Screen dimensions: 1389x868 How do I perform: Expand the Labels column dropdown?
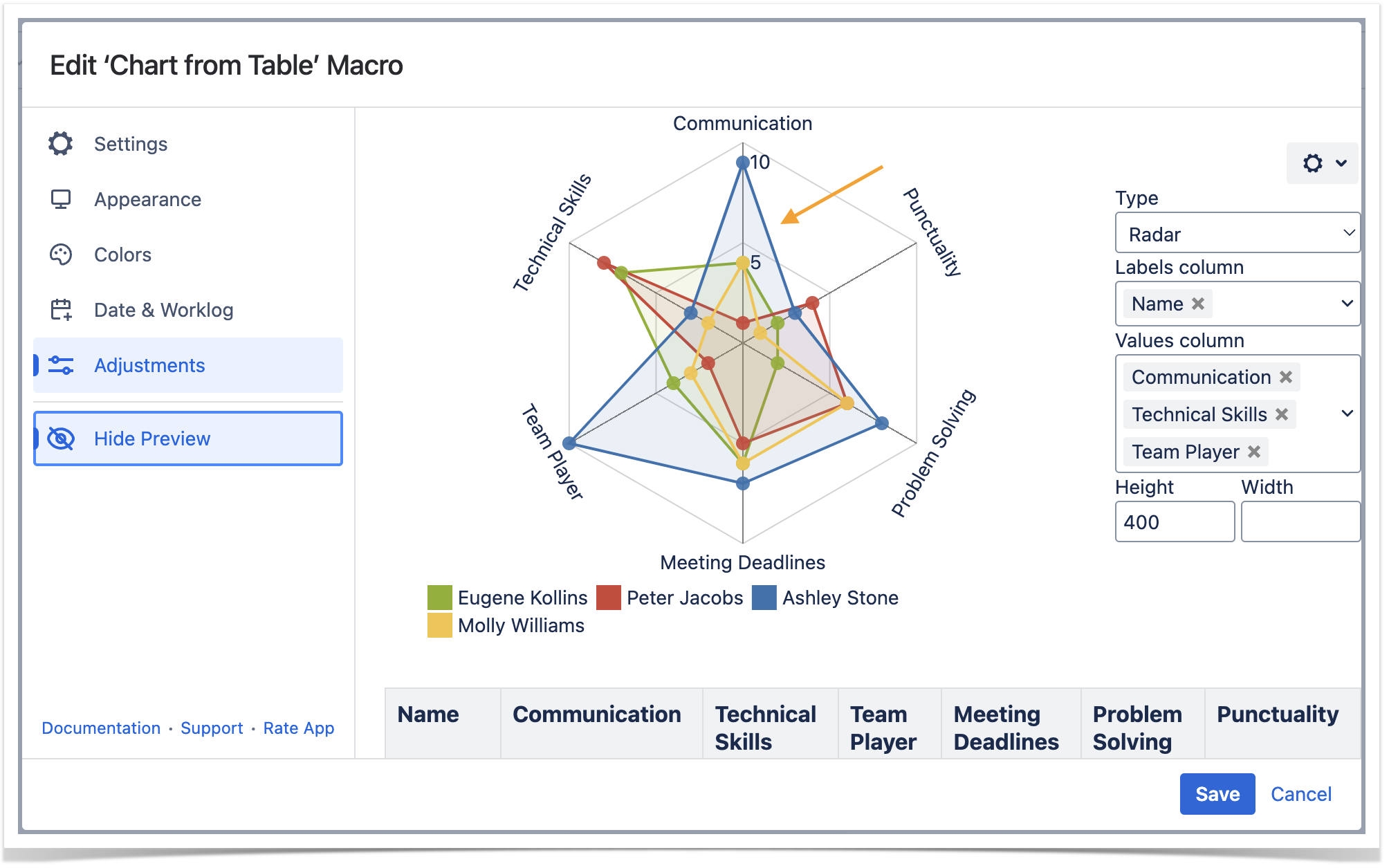[x=1347, y=304]
